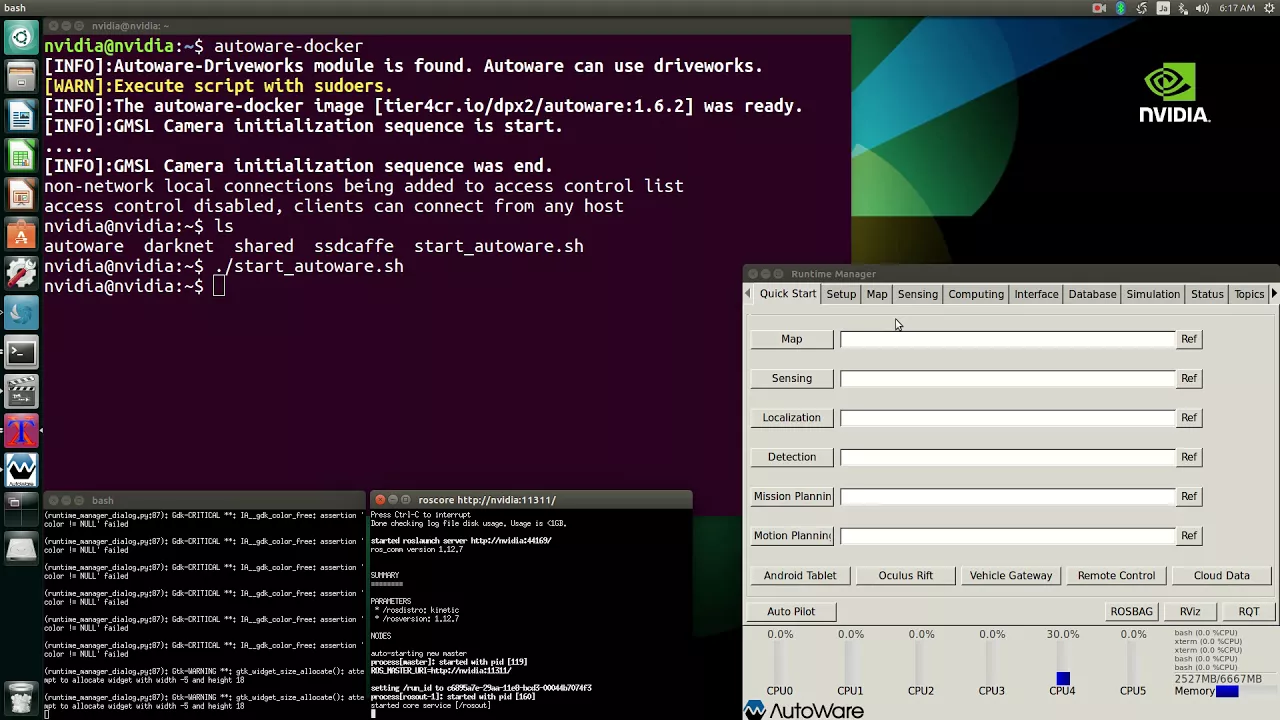
Task: Open Ubuntu Software Center in the dock
Action: 21,235
